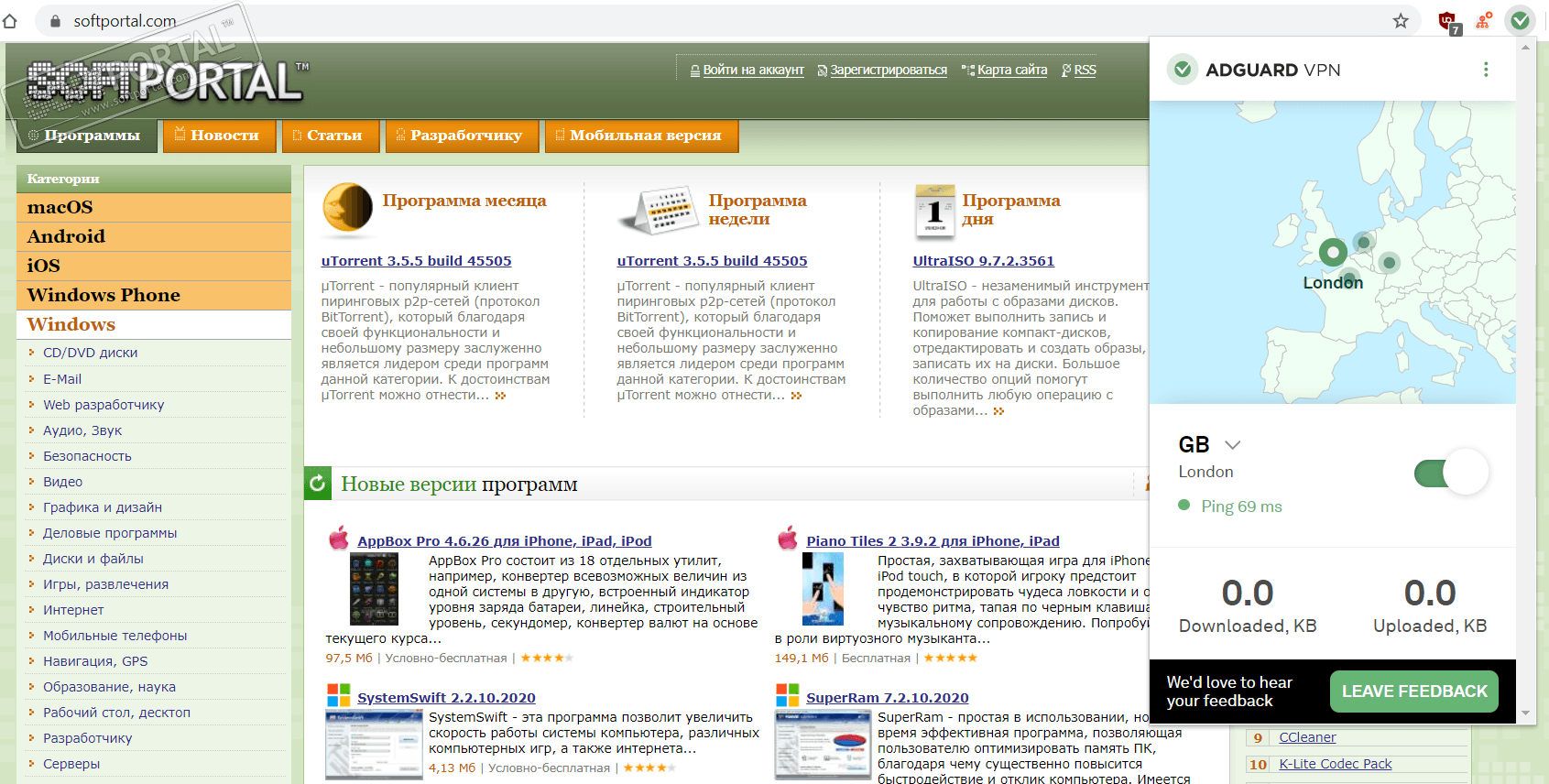Open the Зарегистрироваться link
Image resolution: width=1549 pixels, height=784 pixels.
click(889, 70)
